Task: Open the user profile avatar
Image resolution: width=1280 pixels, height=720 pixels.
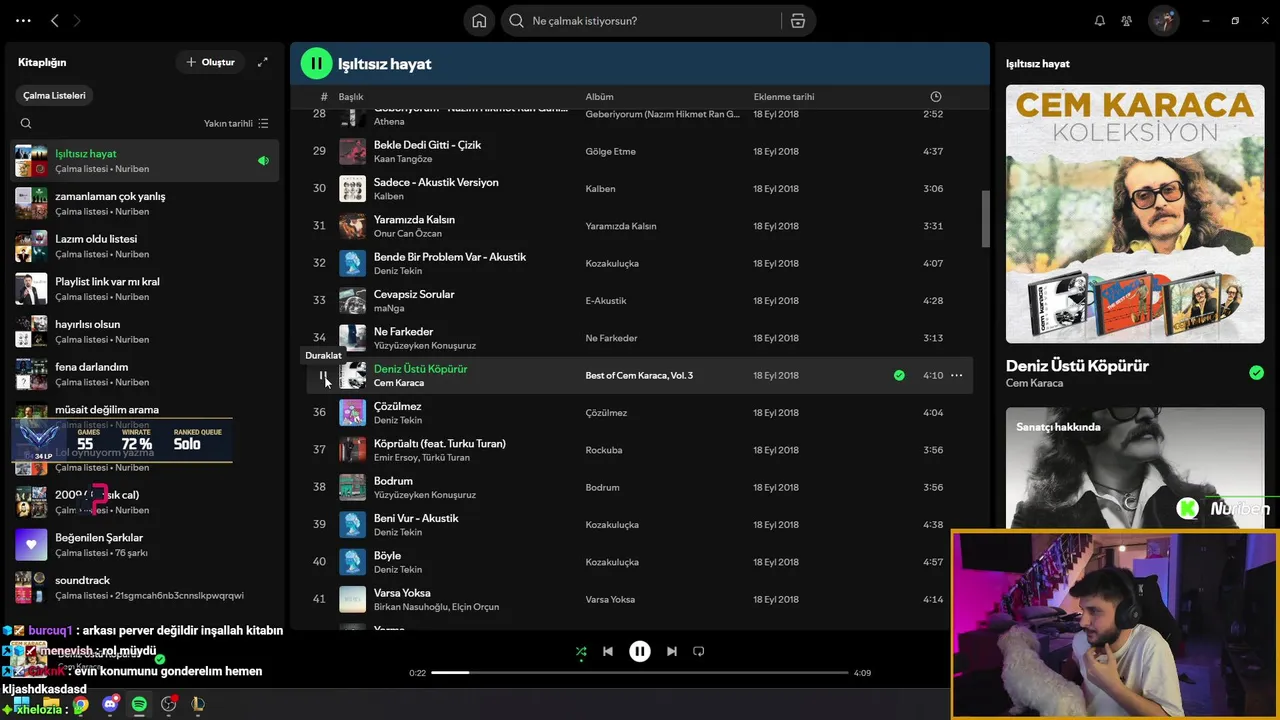Action: tap(1164, 21)
